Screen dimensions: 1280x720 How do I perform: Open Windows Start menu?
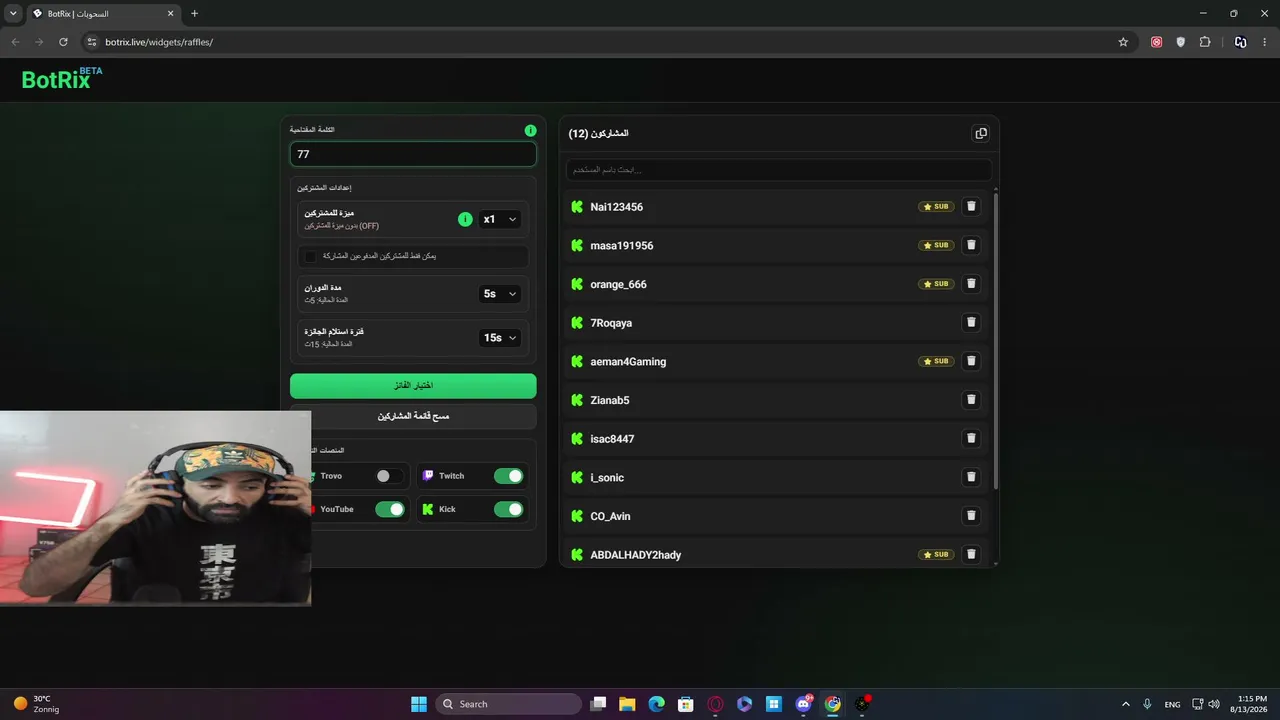click(x=419, y=704)
